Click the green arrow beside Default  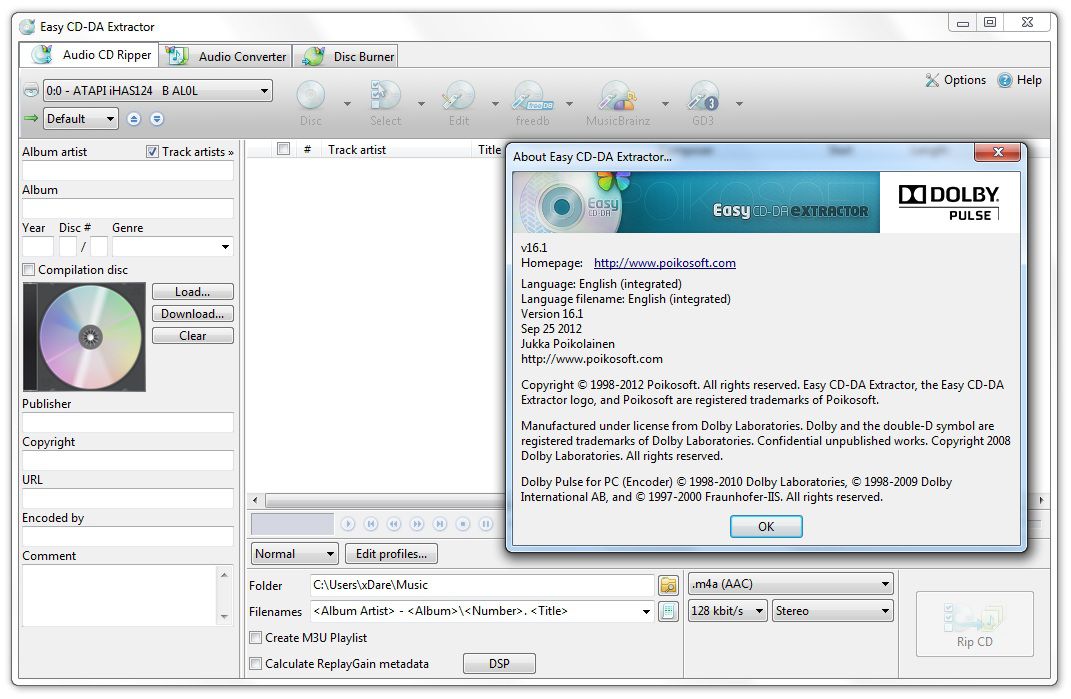(x=31, y=118)
